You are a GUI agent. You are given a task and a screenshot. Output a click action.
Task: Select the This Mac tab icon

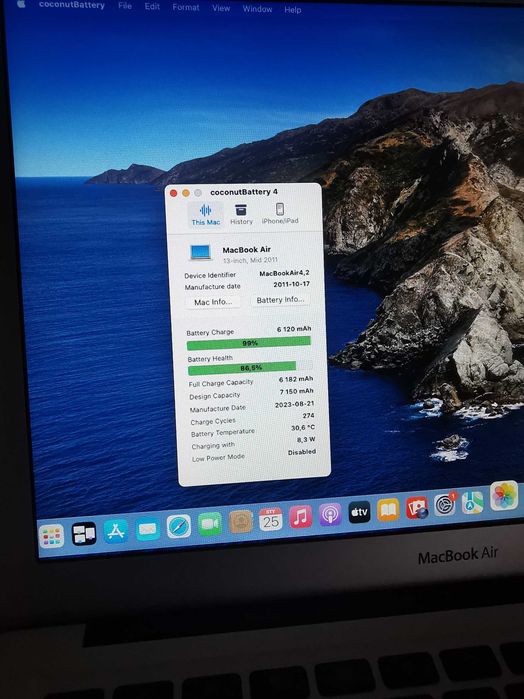tap(206, 210)
